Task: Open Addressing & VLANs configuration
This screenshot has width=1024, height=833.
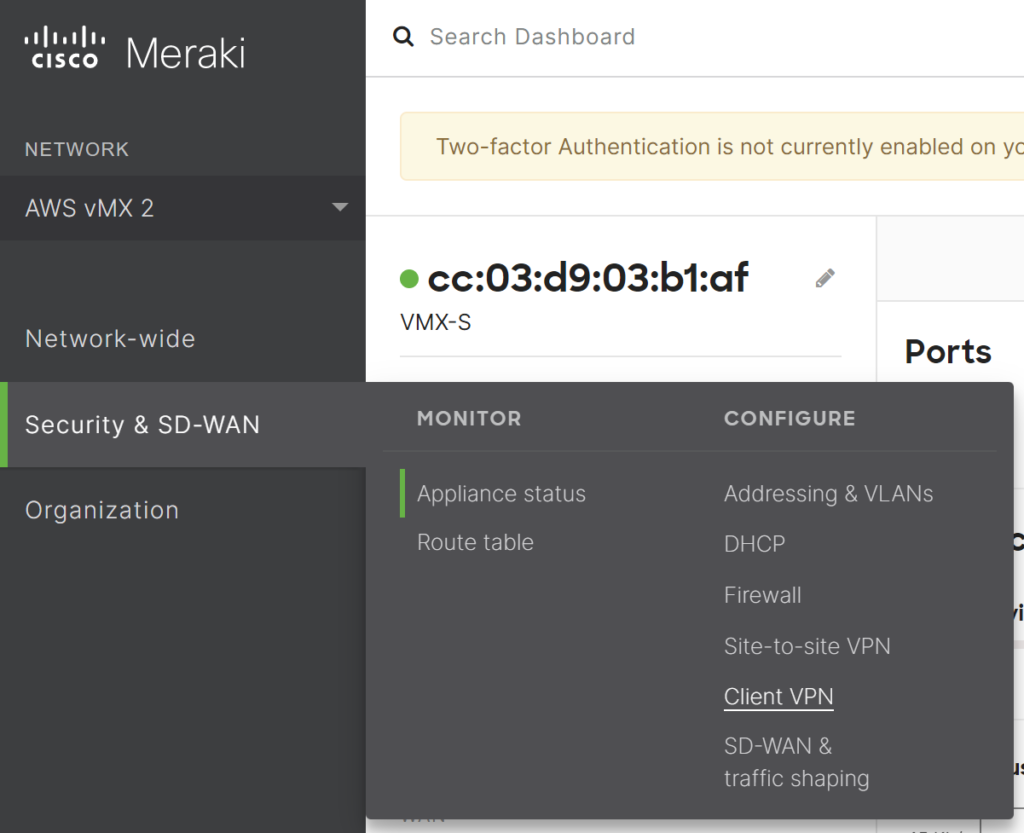Action: tap(828, 493)
